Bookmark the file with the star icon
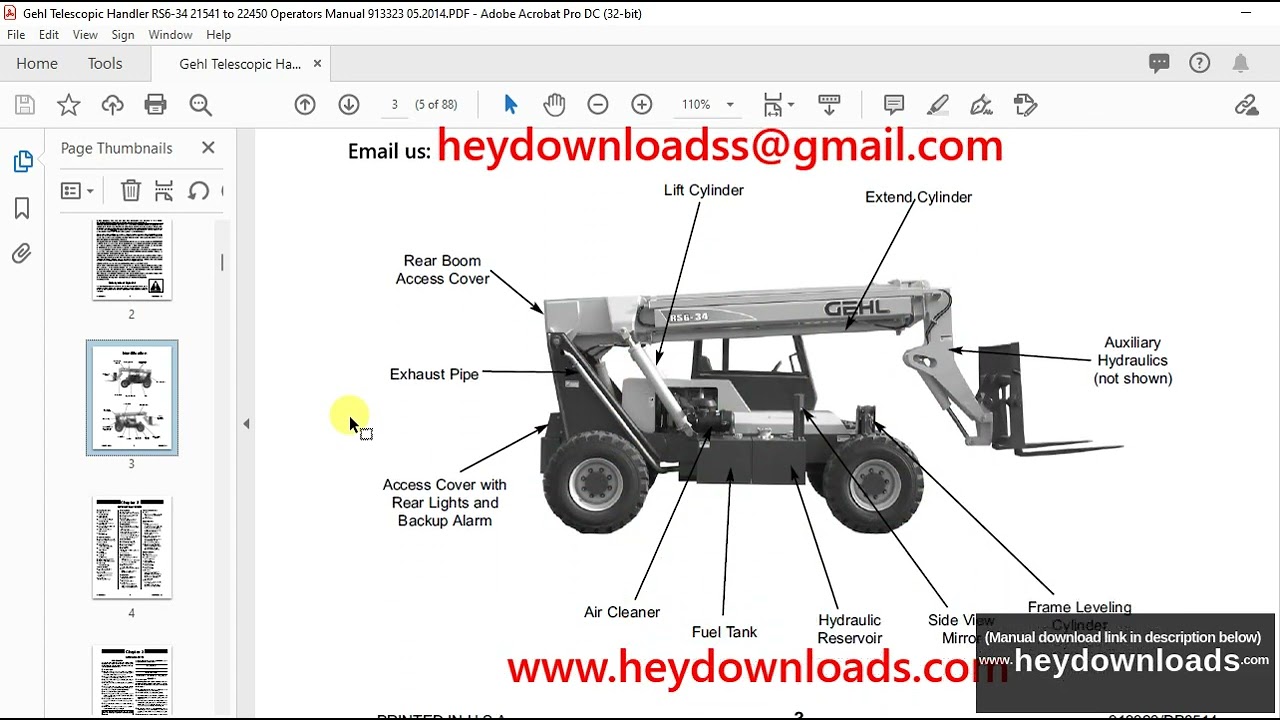The image size is (1280, 720). click(68, 105)
